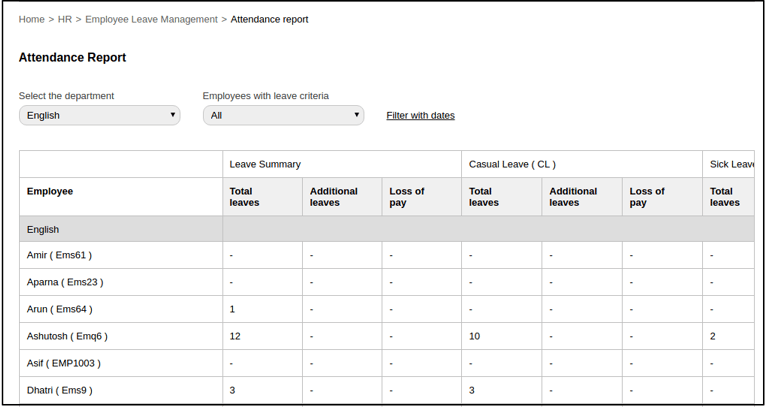Click the Employee column header
The image size is (768, 407).
[50, 191]
